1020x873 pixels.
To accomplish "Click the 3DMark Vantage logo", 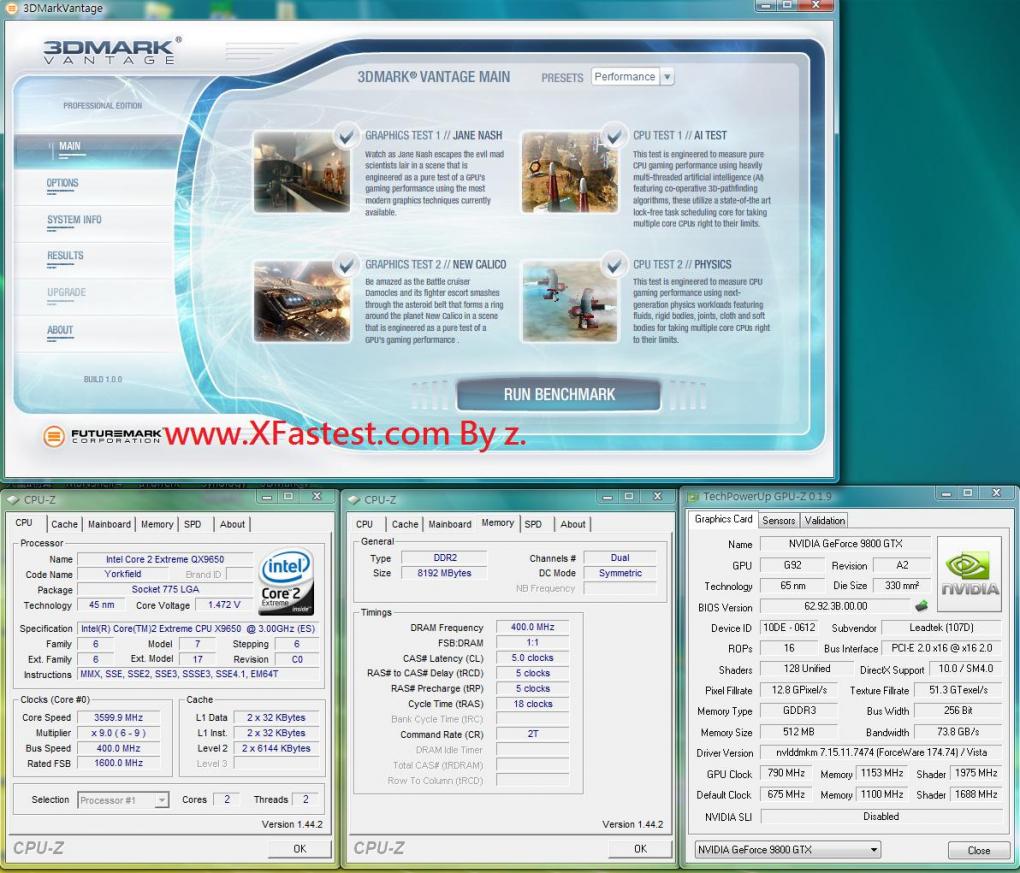I will click(x=111, y=51).
